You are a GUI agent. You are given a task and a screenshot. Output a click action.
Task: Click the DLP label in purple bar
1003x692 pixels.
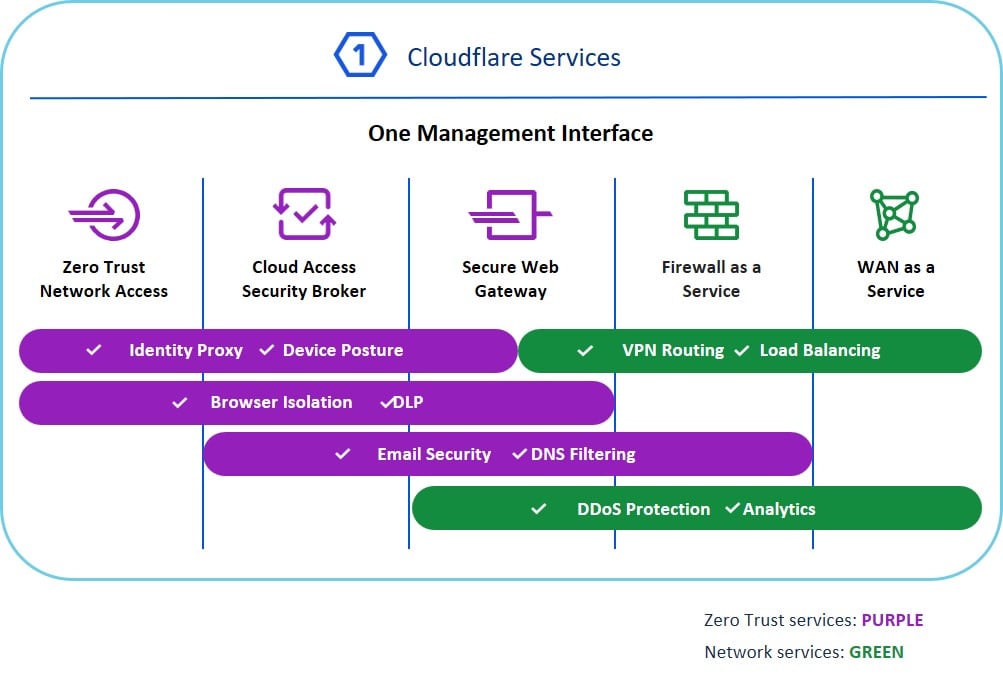click(x=408, y=402)
